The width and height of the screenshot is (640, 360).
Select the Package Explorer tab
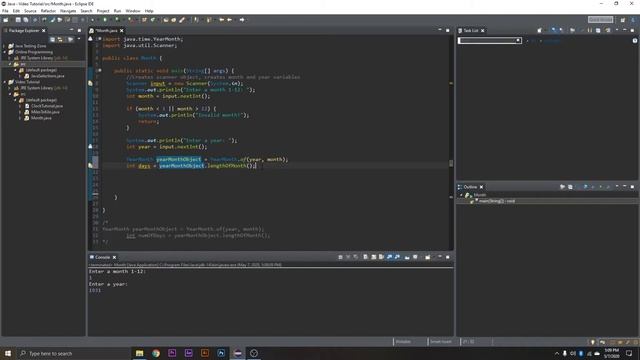[24, 31]
